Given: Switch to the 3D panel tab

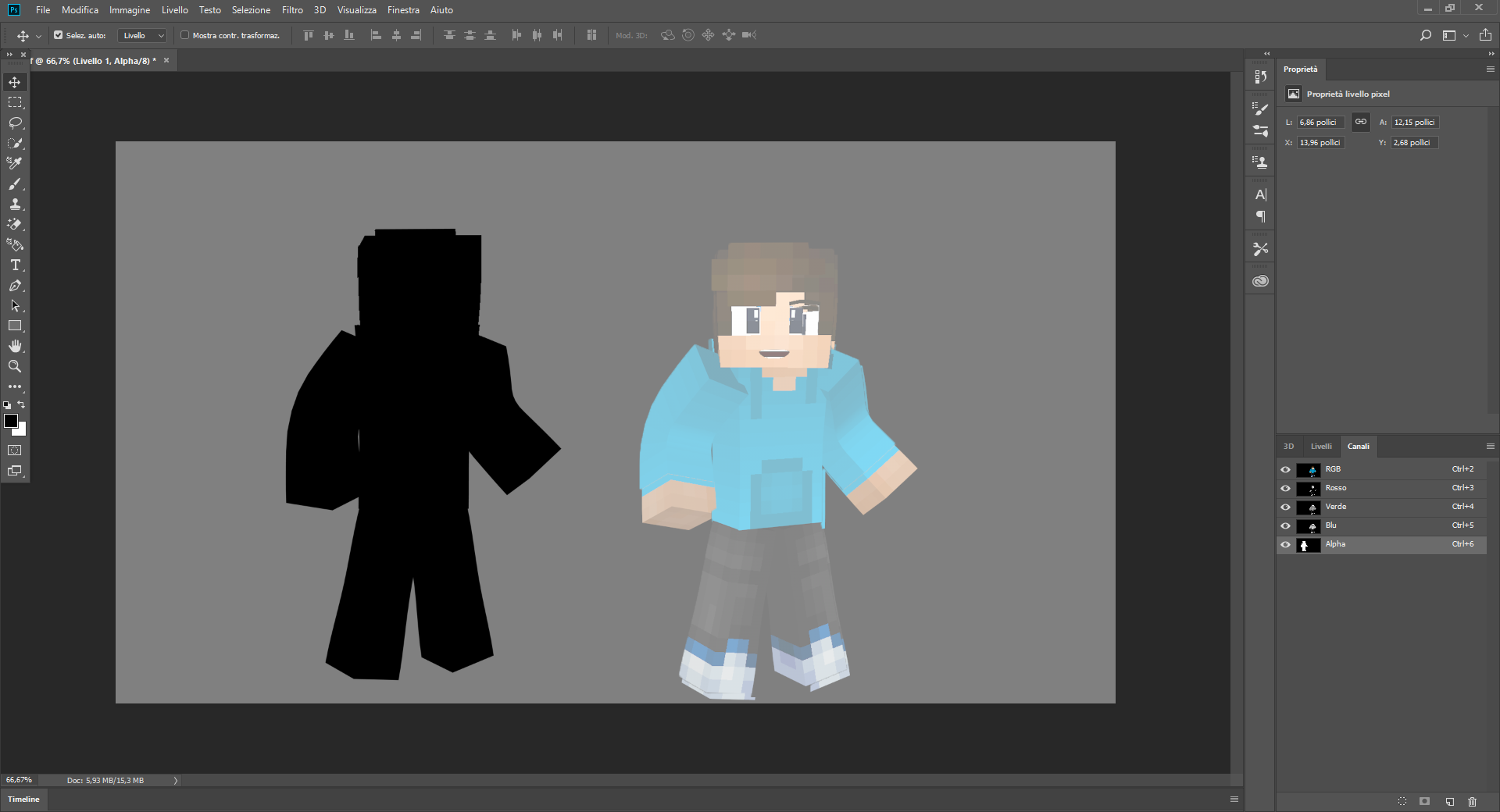Looking at the screenshot, I should point(1288,447).
